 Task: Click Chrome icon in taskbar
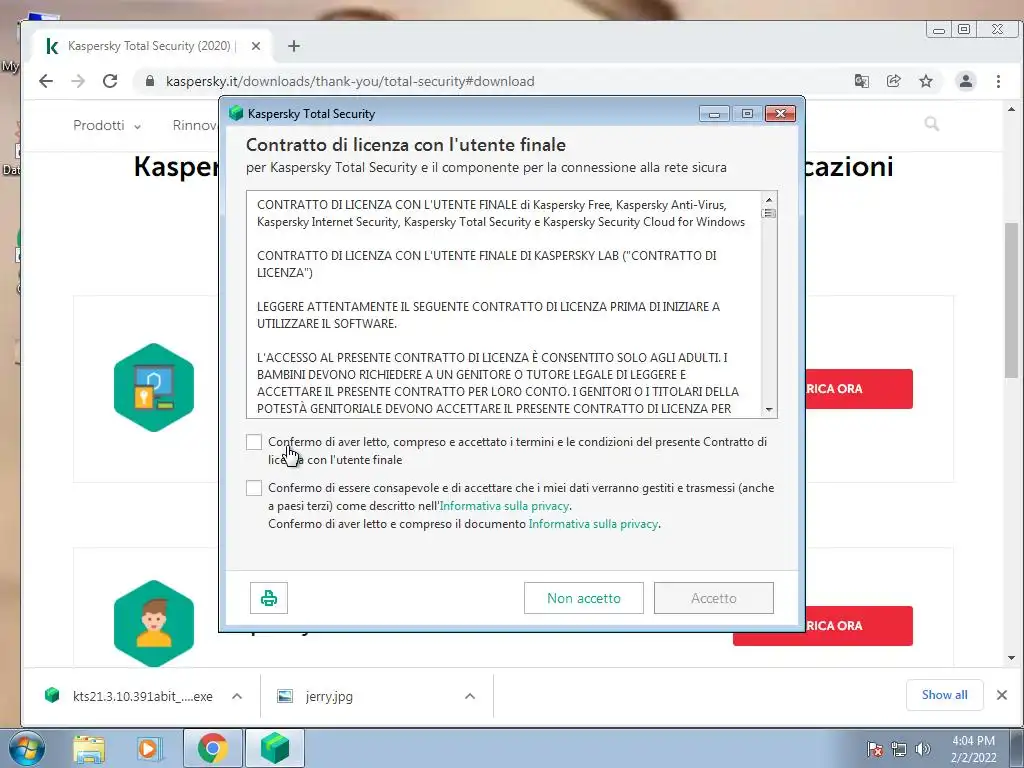213,748
